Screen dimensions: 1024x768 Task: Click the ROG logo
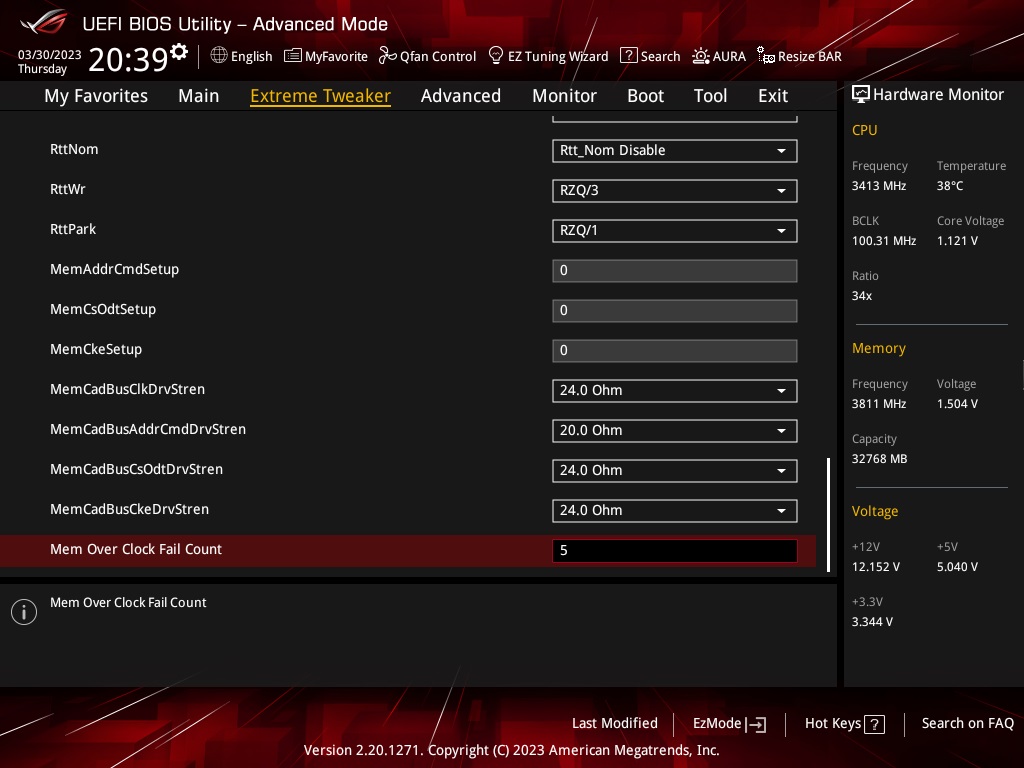pos(43,23)
